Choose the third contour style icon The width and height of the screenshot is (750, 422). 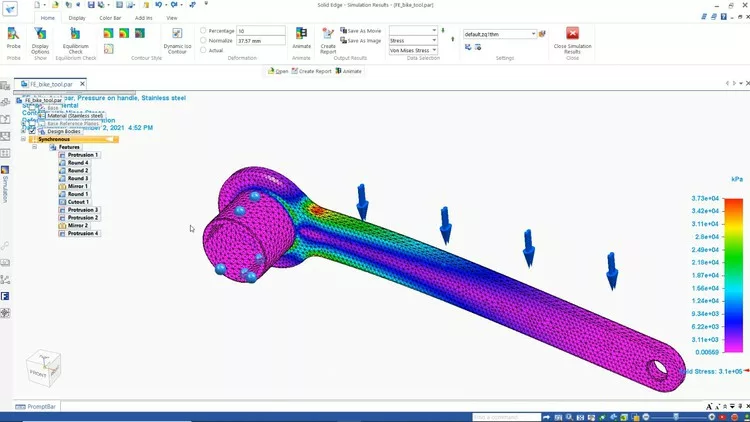(140, 33)
